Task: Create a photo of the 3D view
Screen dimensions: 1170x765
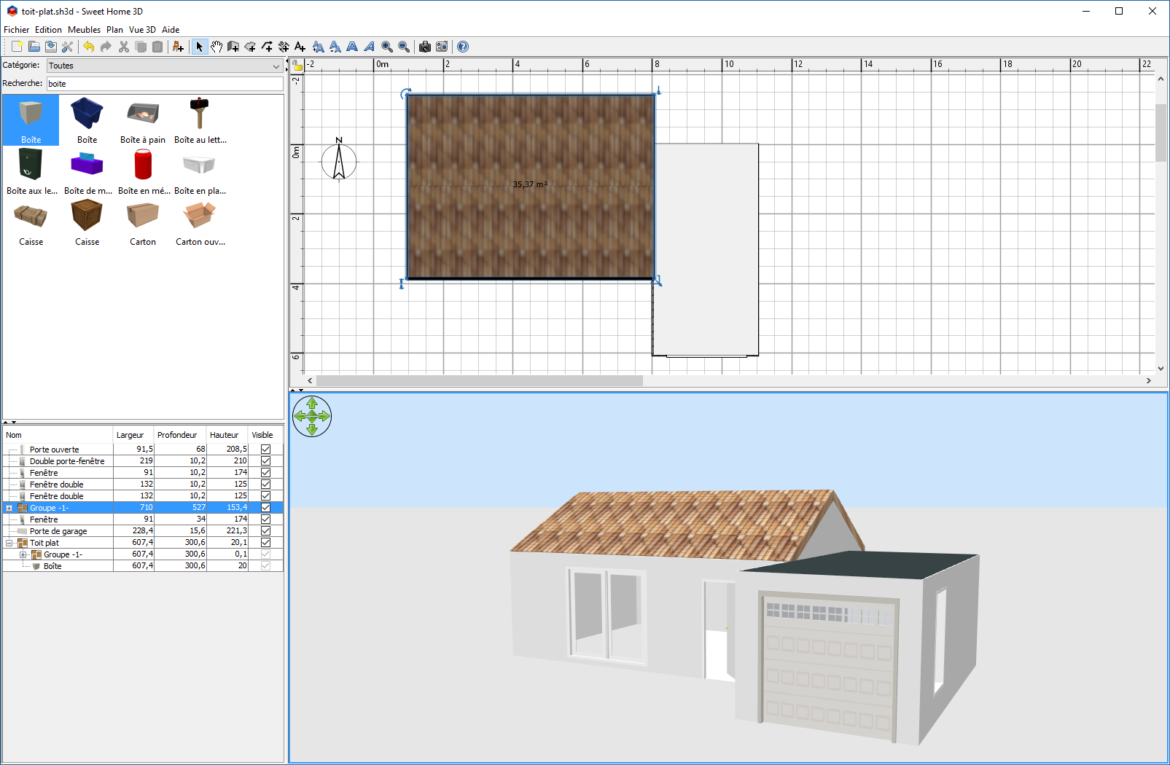Action: click(x=424, y=46)
